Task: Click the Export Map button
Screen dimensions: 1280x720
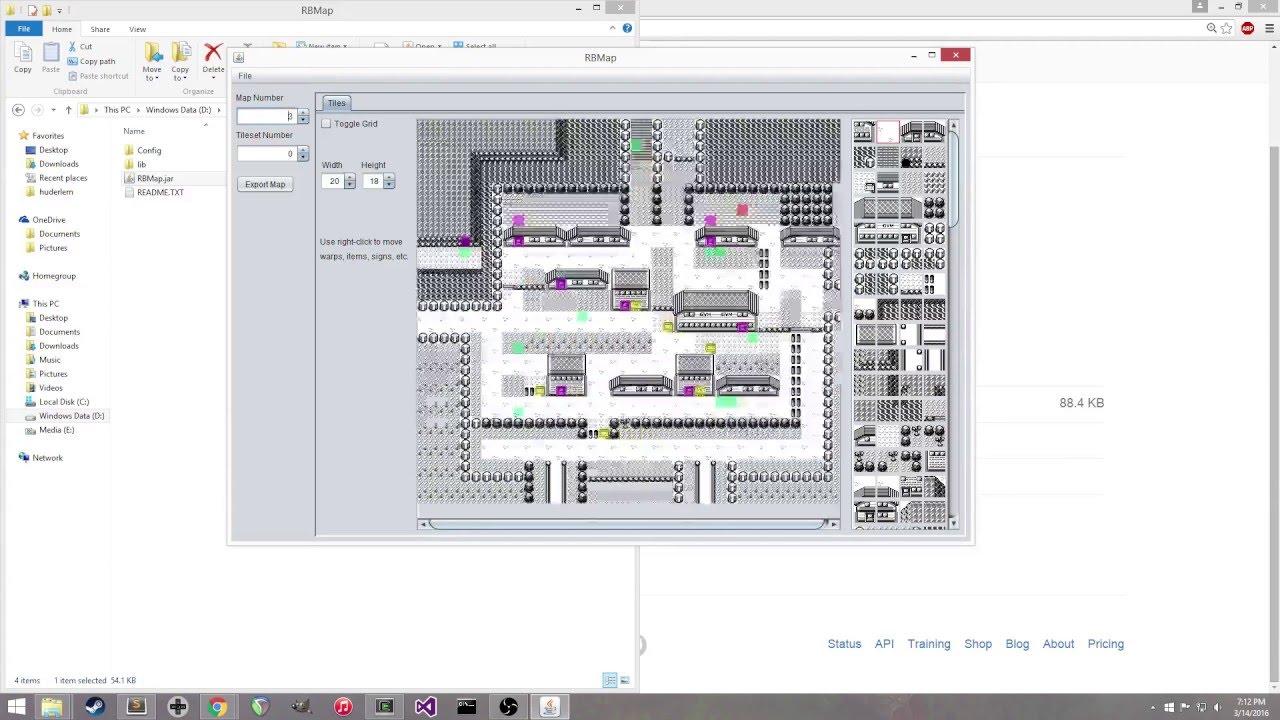Action: 265,184
